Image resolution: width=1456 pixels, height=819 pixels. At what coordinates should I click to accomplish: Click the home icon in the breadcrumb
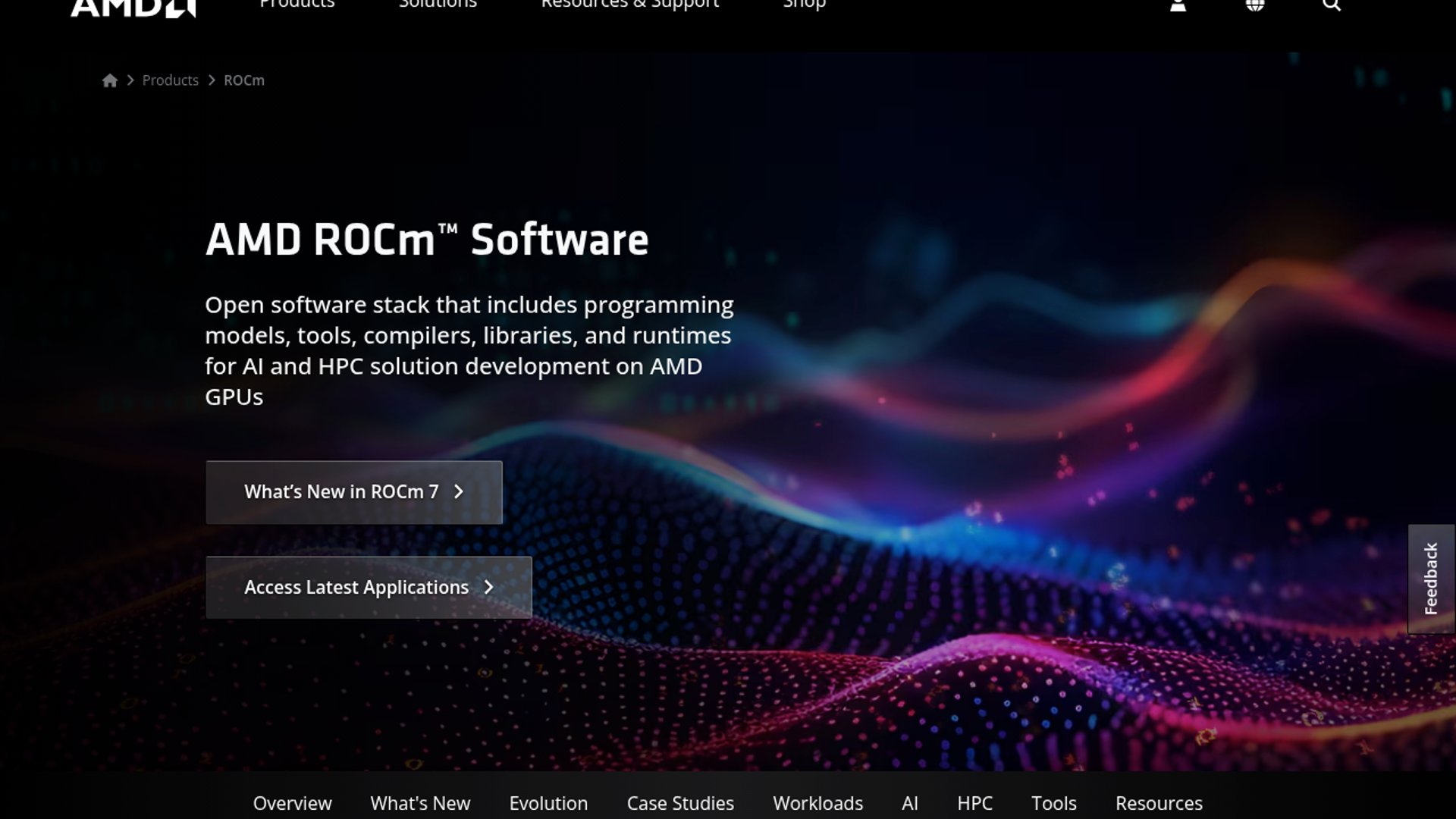(x=111, y=80)
